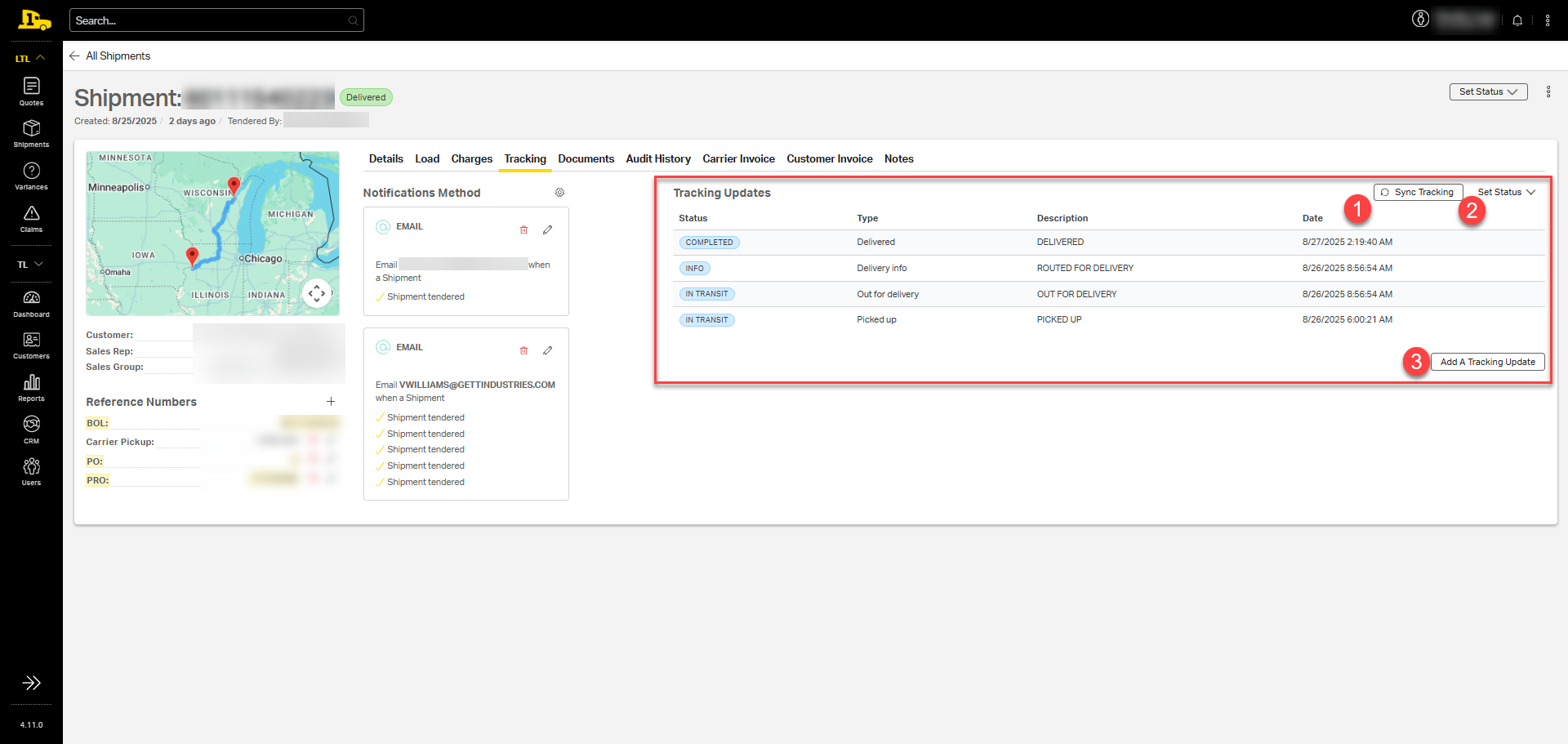This screenshot has height=744, width=1568.
Task: Collapse the LTL sidebar section
Action: click(31, 58)
